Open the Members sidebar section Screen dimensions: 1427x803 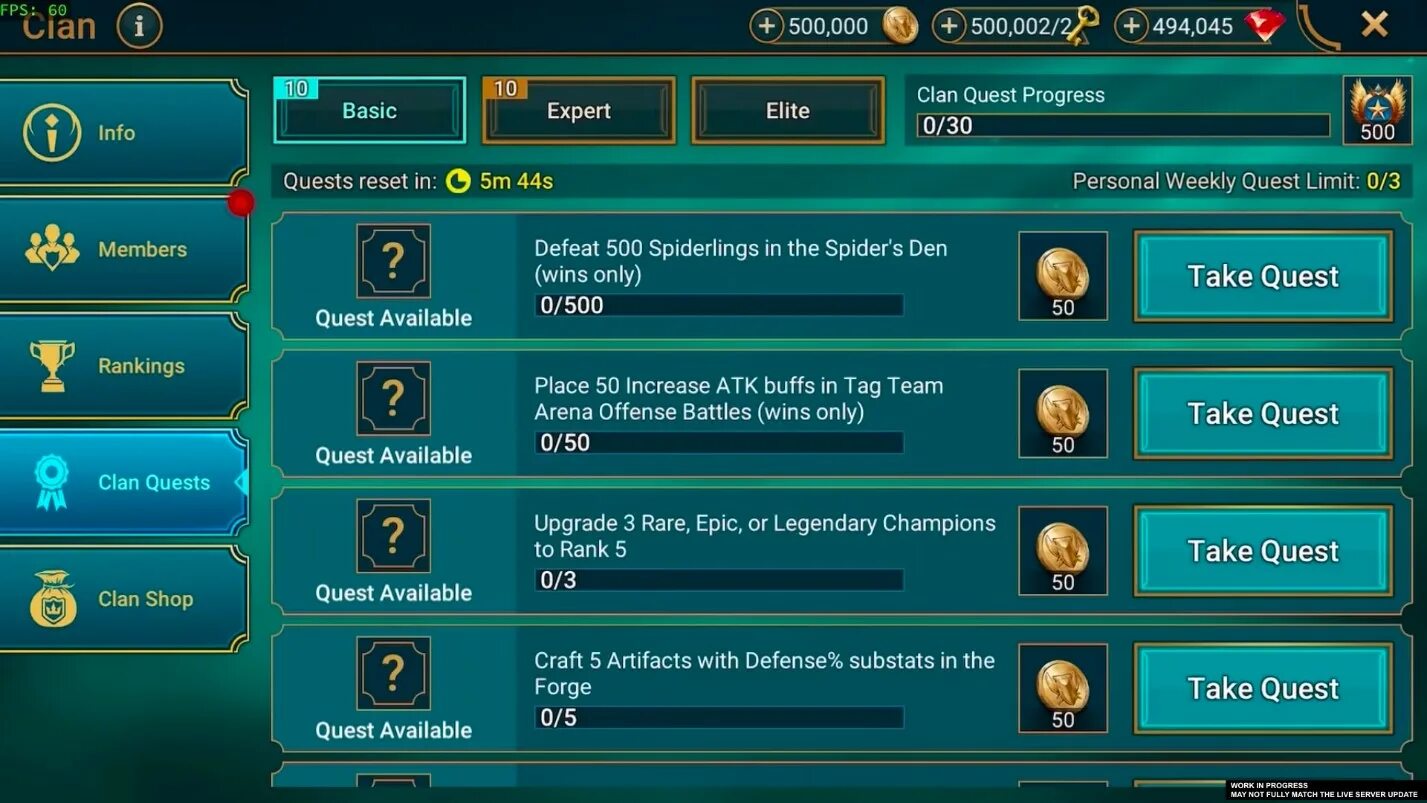122,249
